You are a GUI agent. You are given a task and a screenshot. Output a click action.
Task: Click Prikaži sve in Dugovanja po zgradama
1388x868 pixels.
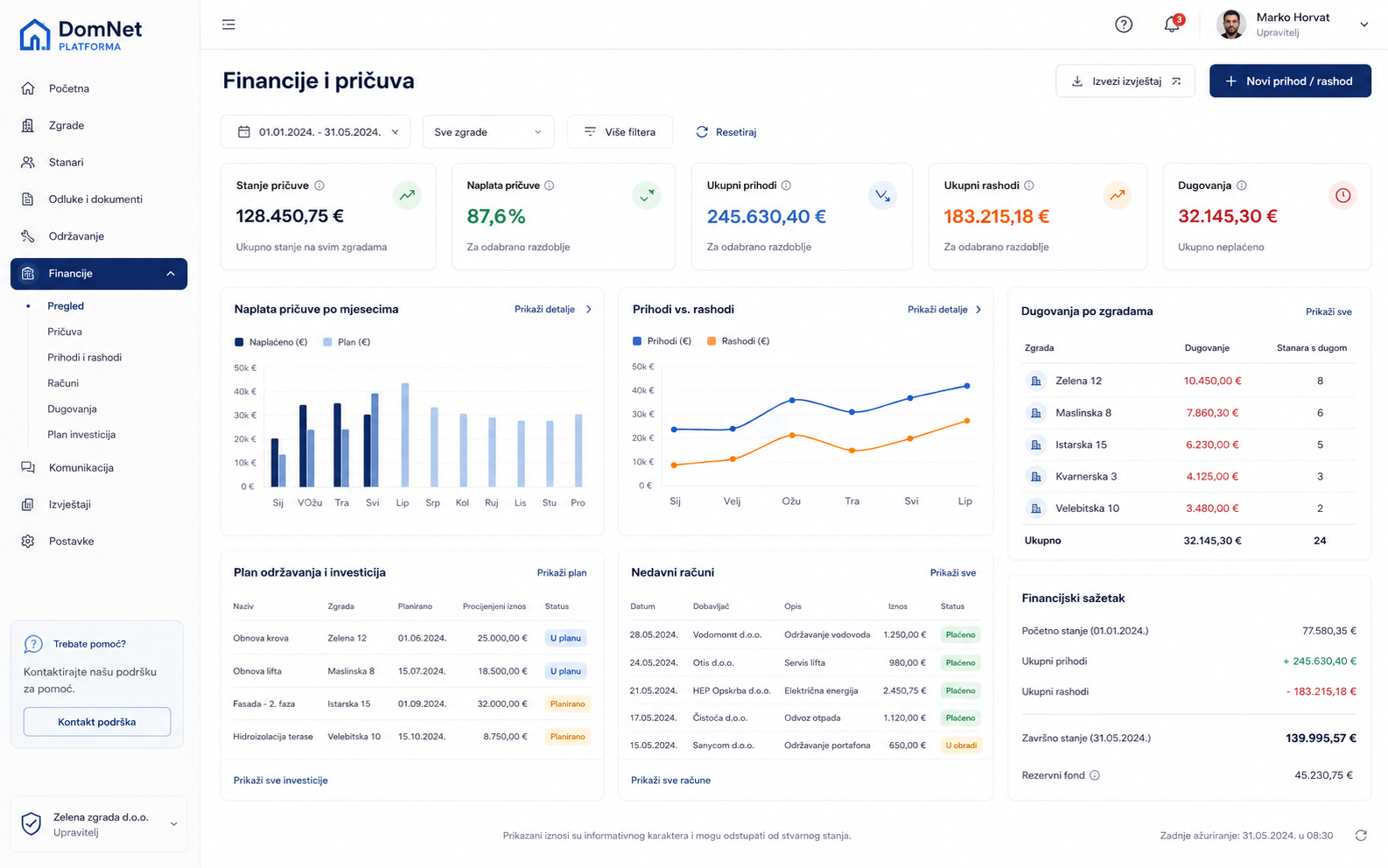(1328, 311)
